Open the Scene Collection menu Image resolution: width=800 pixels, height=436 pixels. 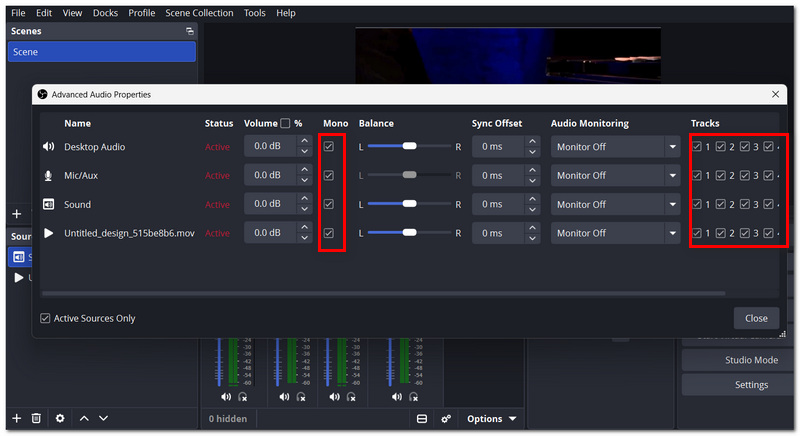(199, 13)
